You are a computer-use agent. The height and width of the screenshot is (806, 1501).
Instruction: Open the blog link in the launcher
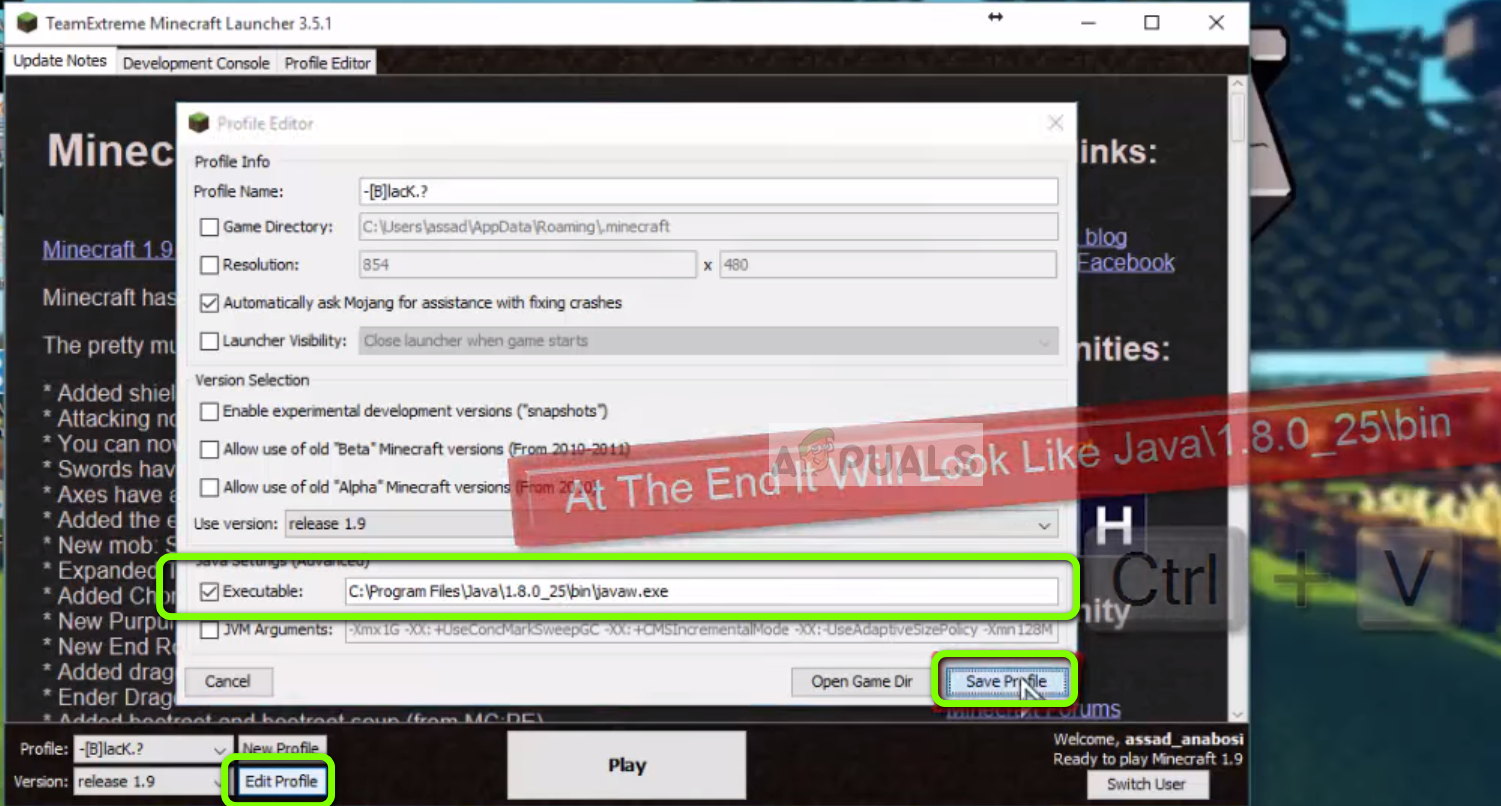(x=1105, y=237)
